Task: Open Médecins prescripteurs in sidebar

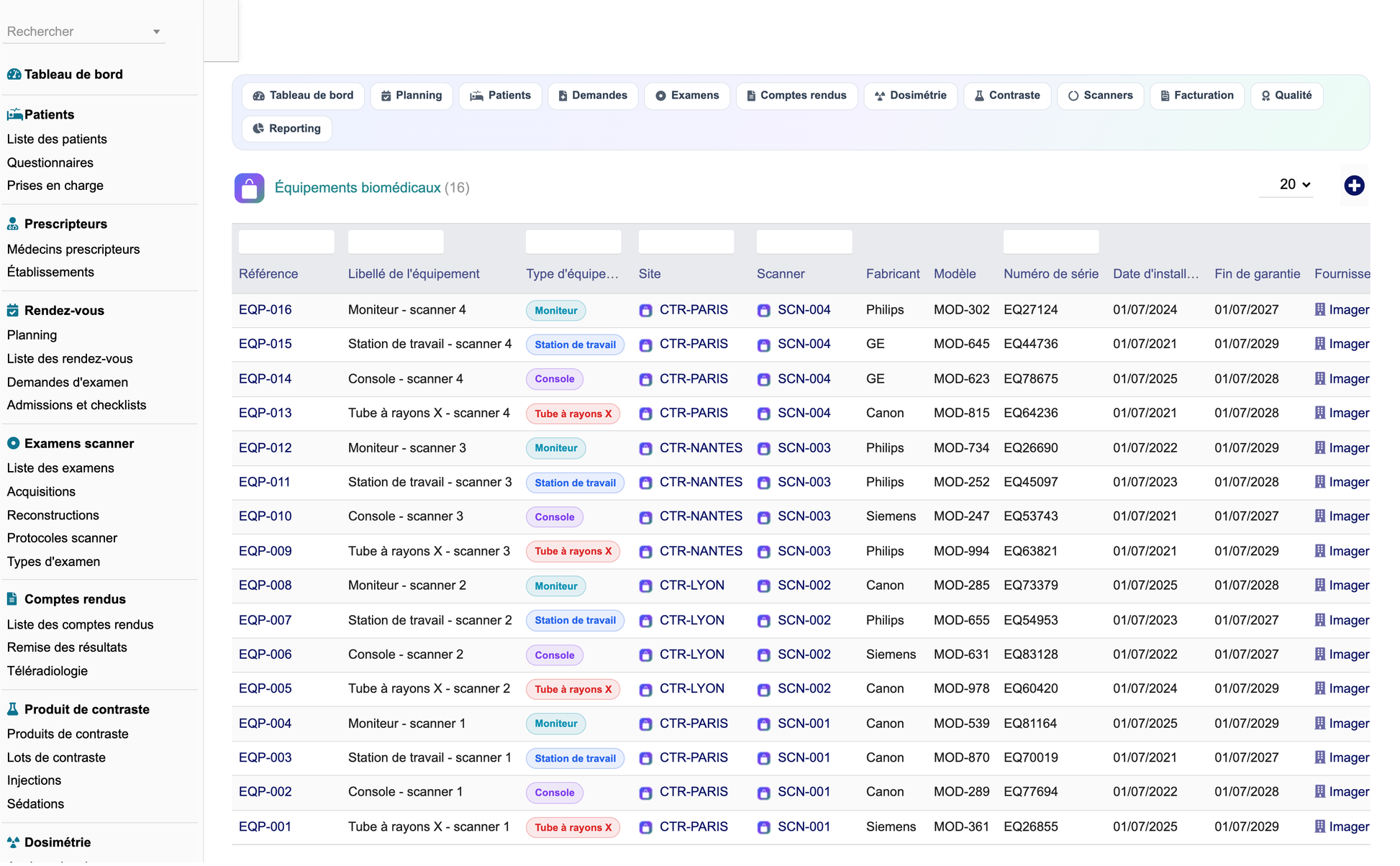Action: pos(73,250)
